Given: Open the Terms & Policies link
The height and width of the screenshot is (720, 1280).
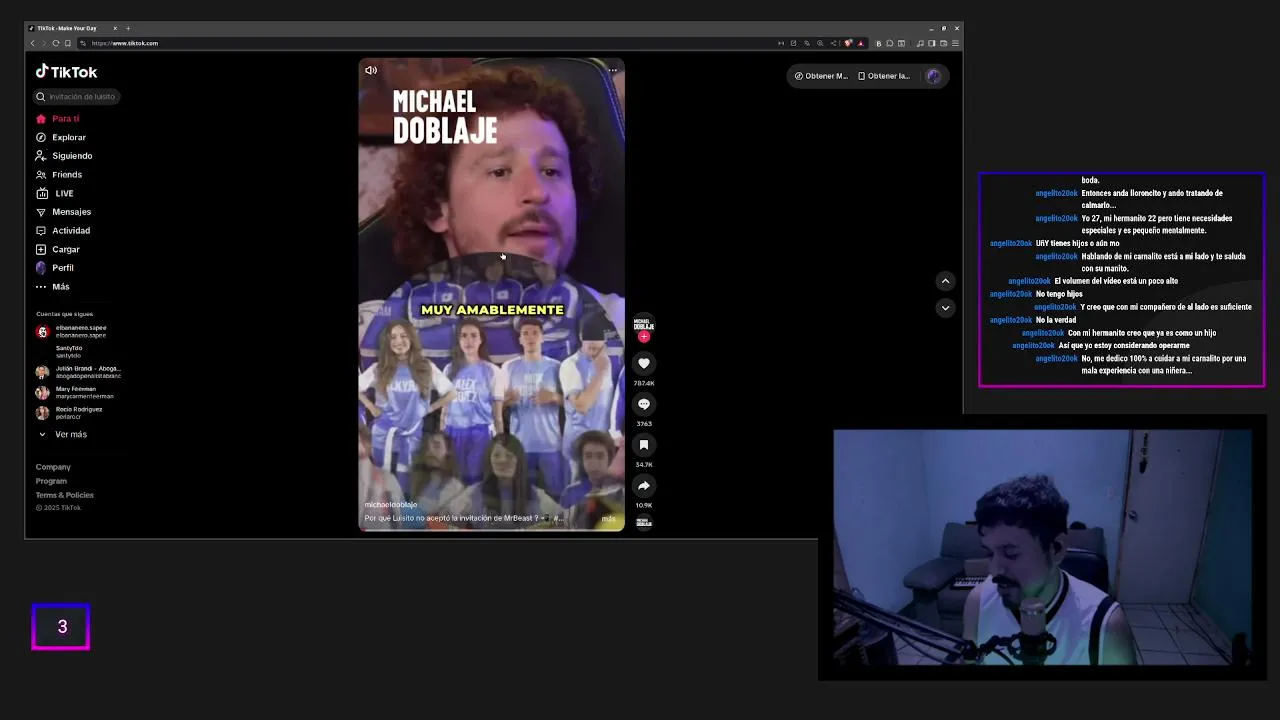Looking at the screenshot, I should click(65, 495).
